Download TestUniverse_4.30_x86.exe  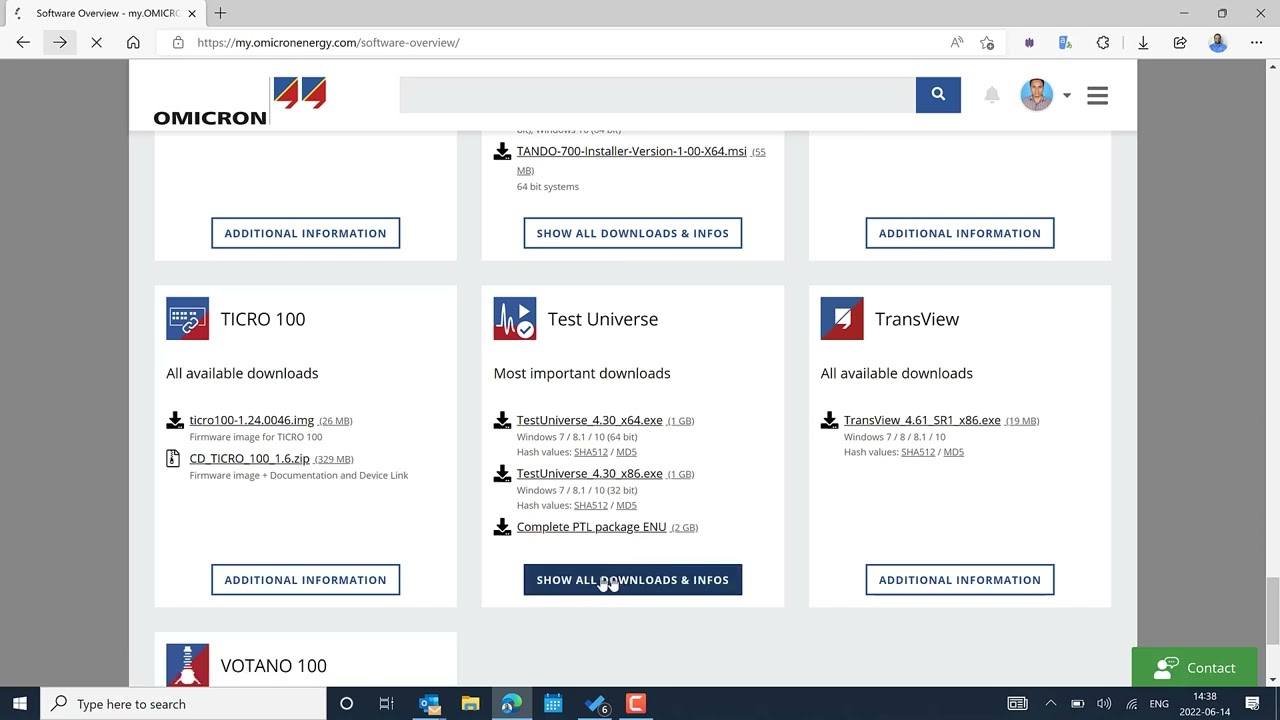[589, 473]
